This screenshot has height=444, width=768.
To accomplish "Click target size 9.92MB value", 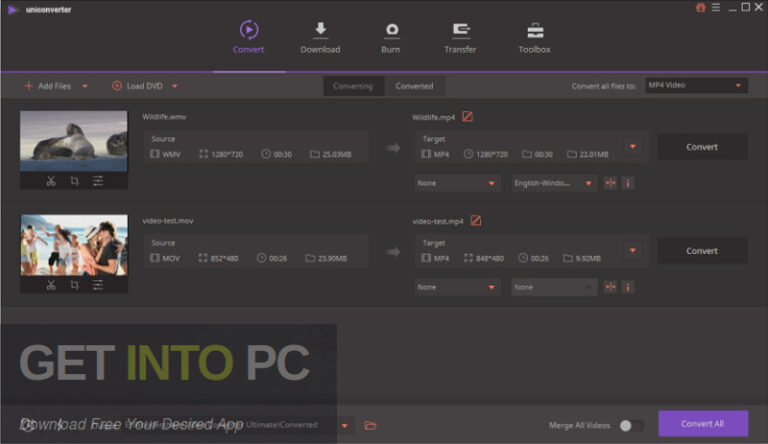I will 588,258.
